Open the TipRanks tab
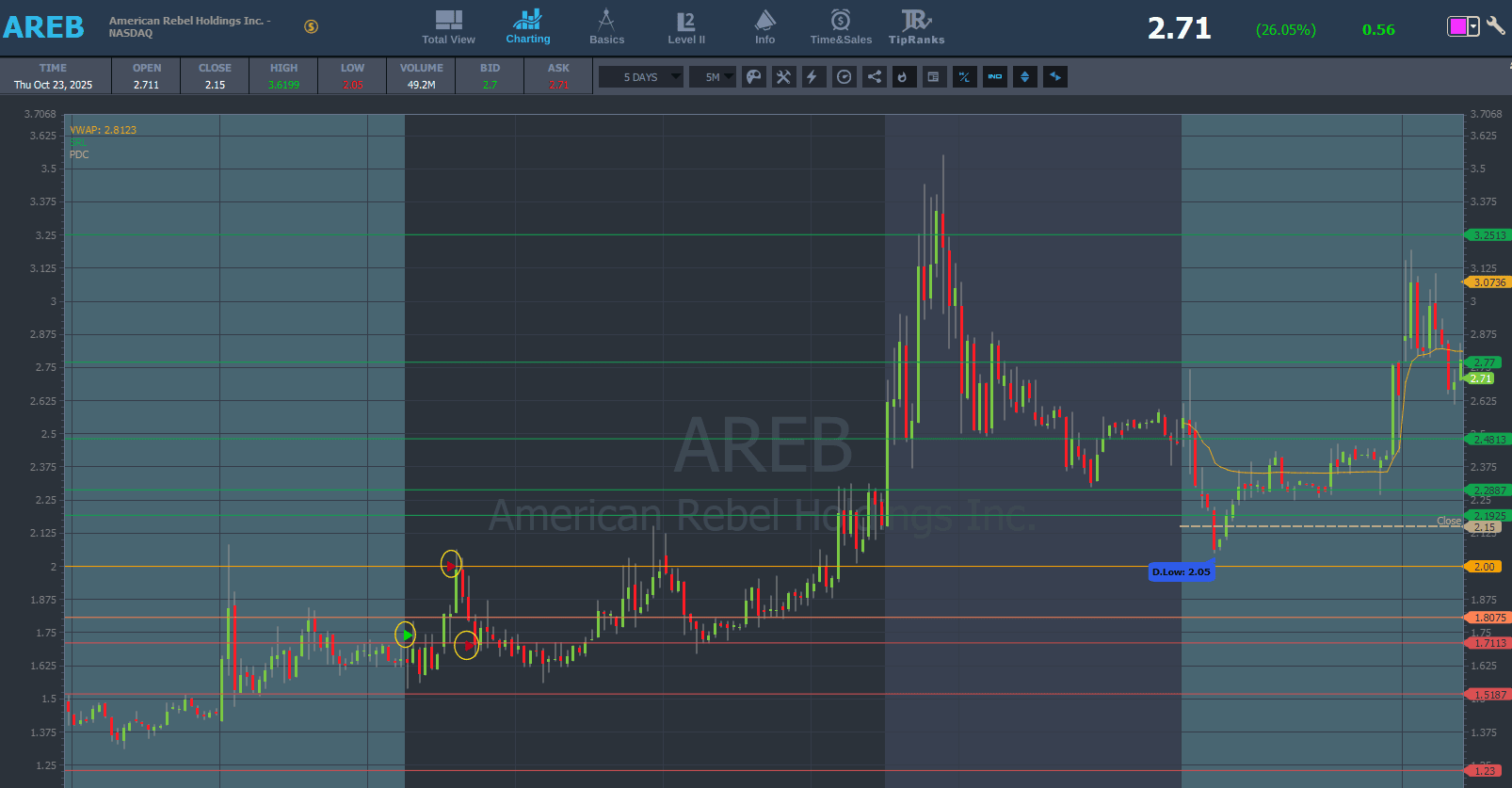This screenshot has width=1512, height=788. tap(916, 27)
